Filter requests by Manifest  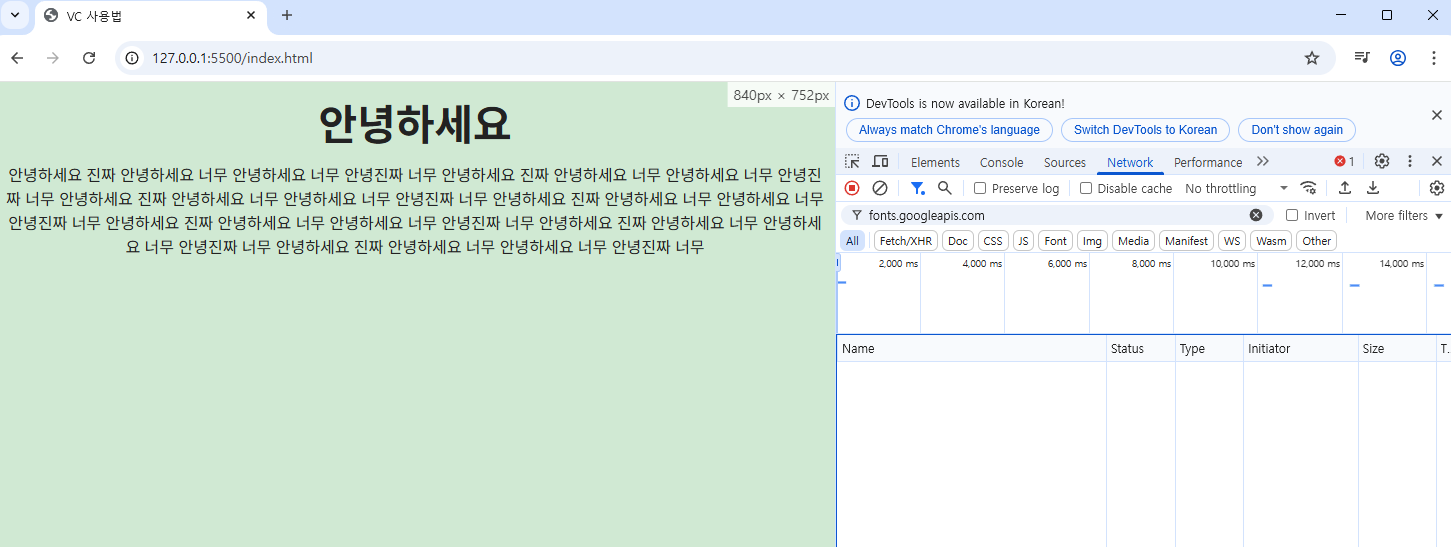(x=1186, y=241)
